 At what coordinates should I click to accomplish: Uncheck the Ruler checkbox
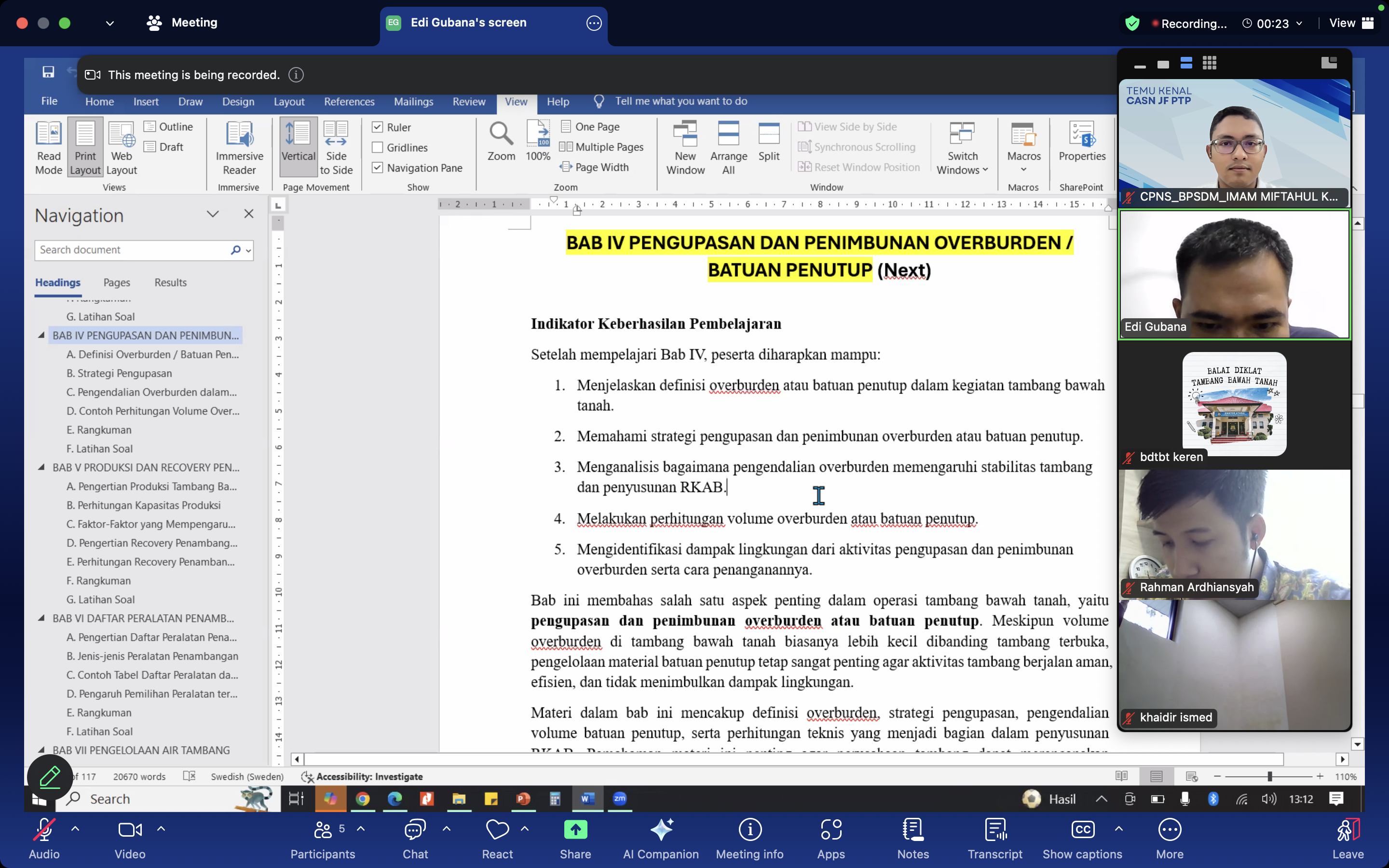378,127
